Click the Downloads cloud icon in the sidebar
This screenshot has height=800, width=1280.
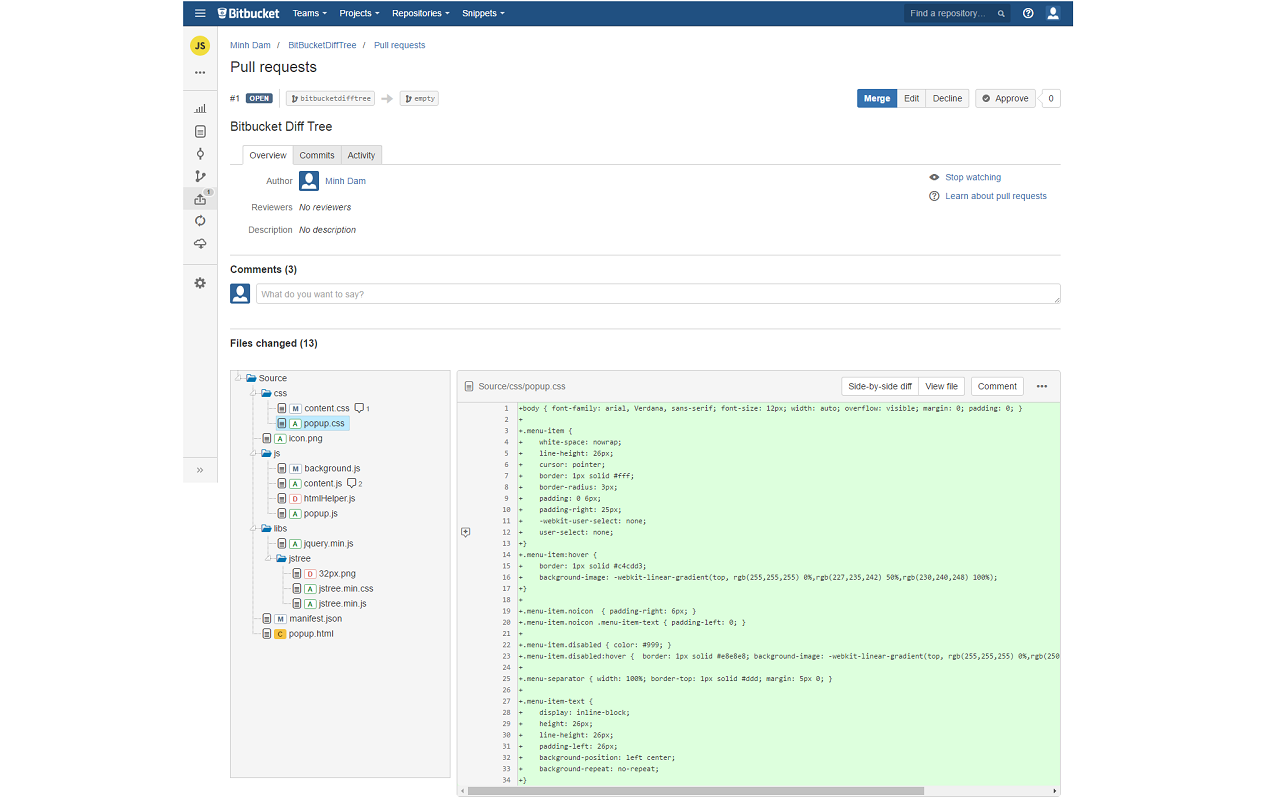coord(200,243)
